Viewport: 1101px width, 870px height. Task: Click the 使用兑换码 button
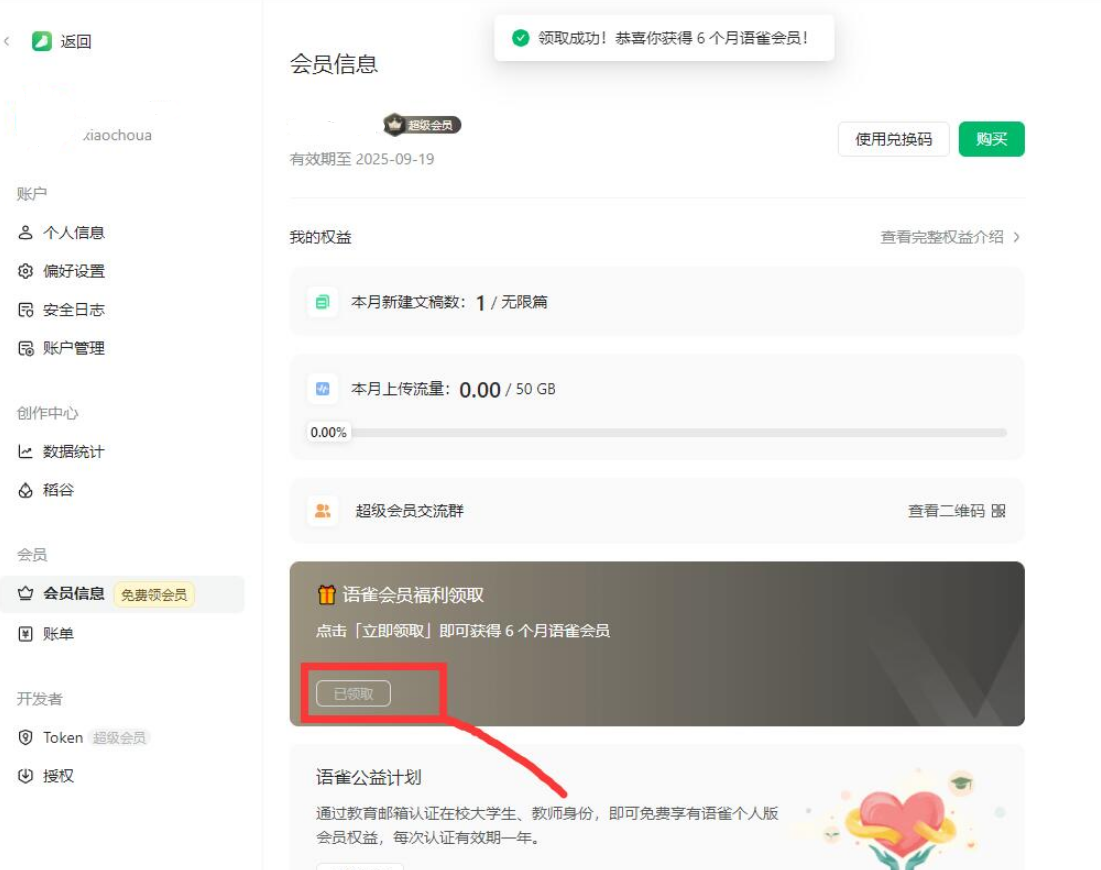tap(893, 139)
